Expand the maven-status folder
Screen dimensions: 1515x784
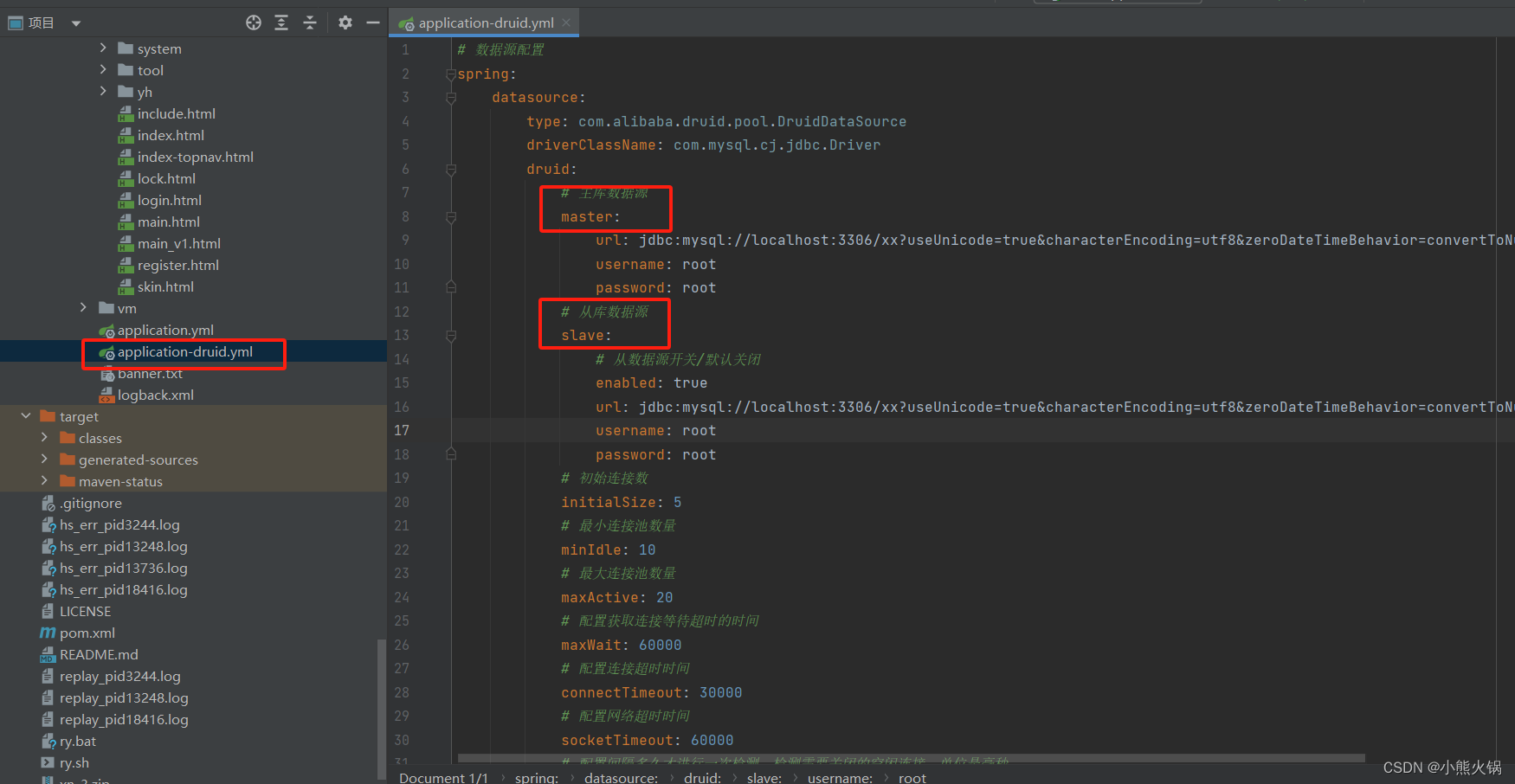(x=44, y=480)
